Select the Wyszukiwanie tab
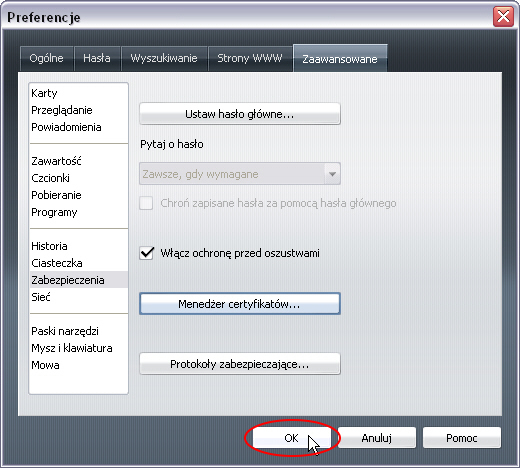This screenshot has width=520, height=468. coord(164,58)
